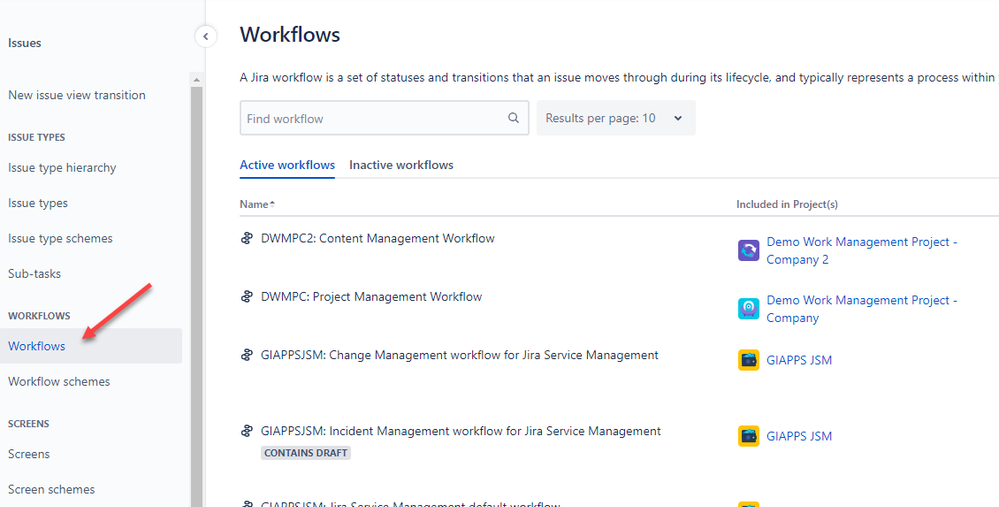The image size is (999, 507).
Task: Click DWMPC2: Content Management Workflow name
Action: 378,238
